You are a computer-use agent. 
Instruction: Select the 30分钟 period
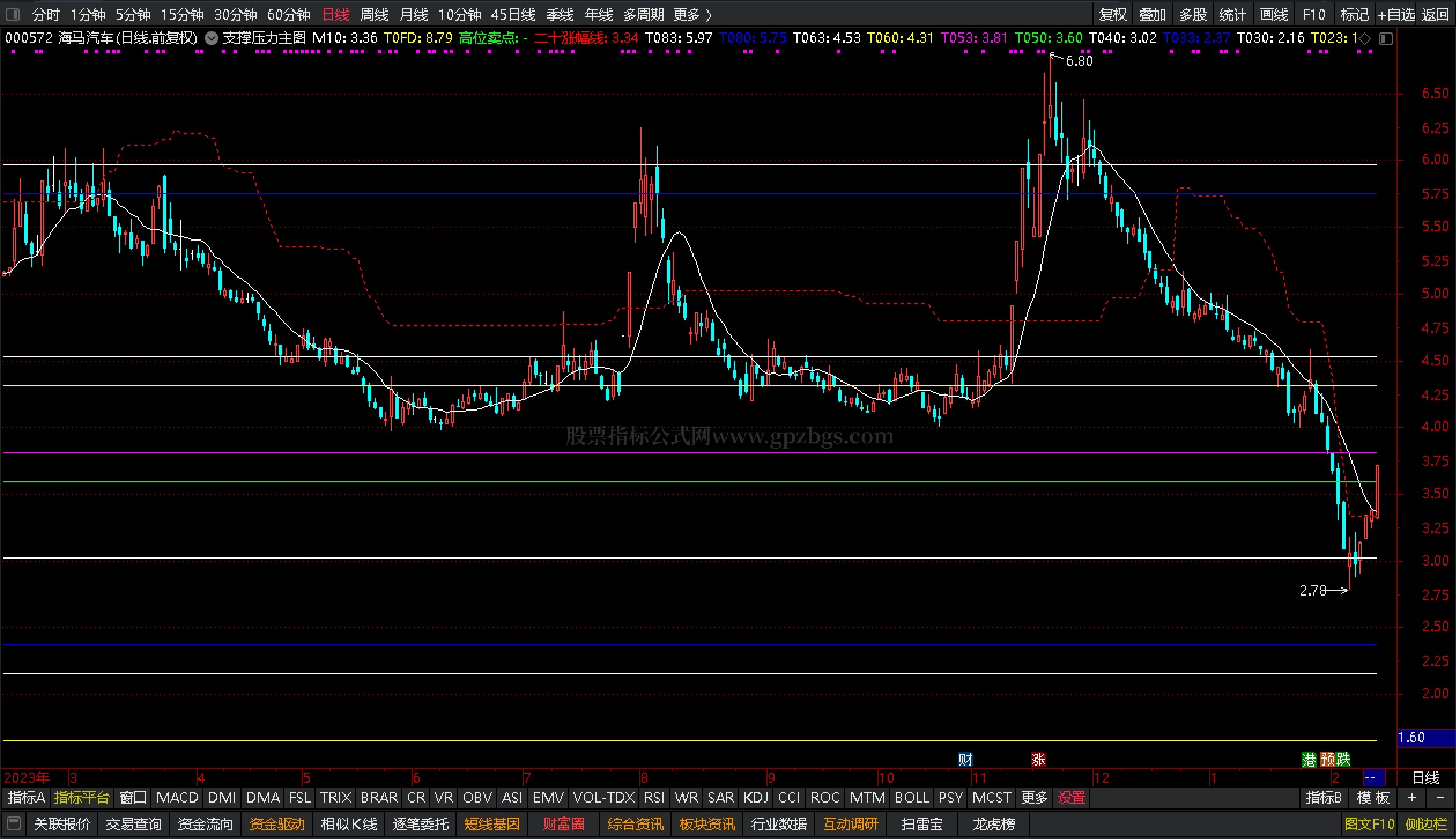pos(235,14)
